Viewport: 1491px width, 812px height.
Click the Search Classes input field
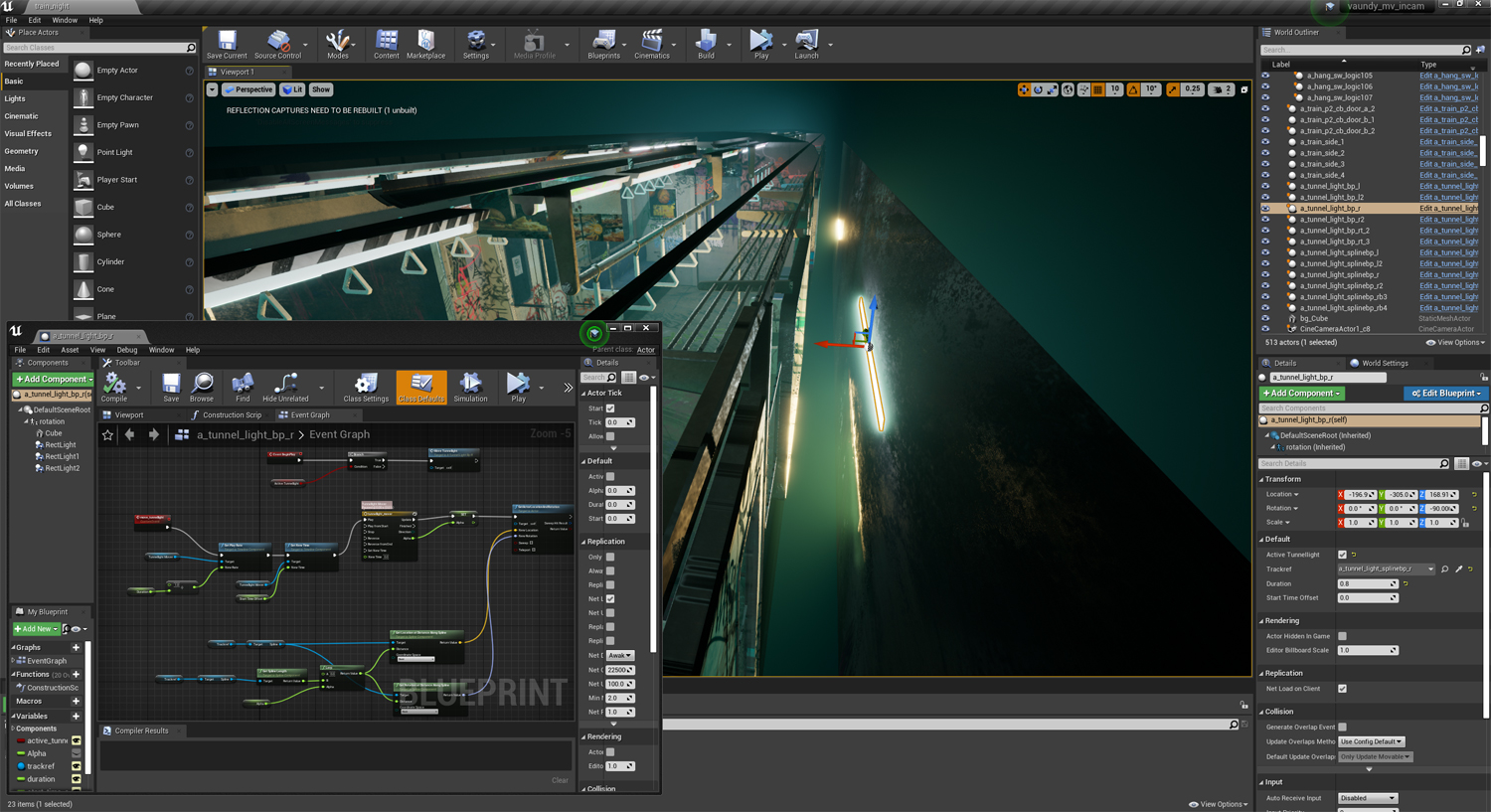click(94, 48)
